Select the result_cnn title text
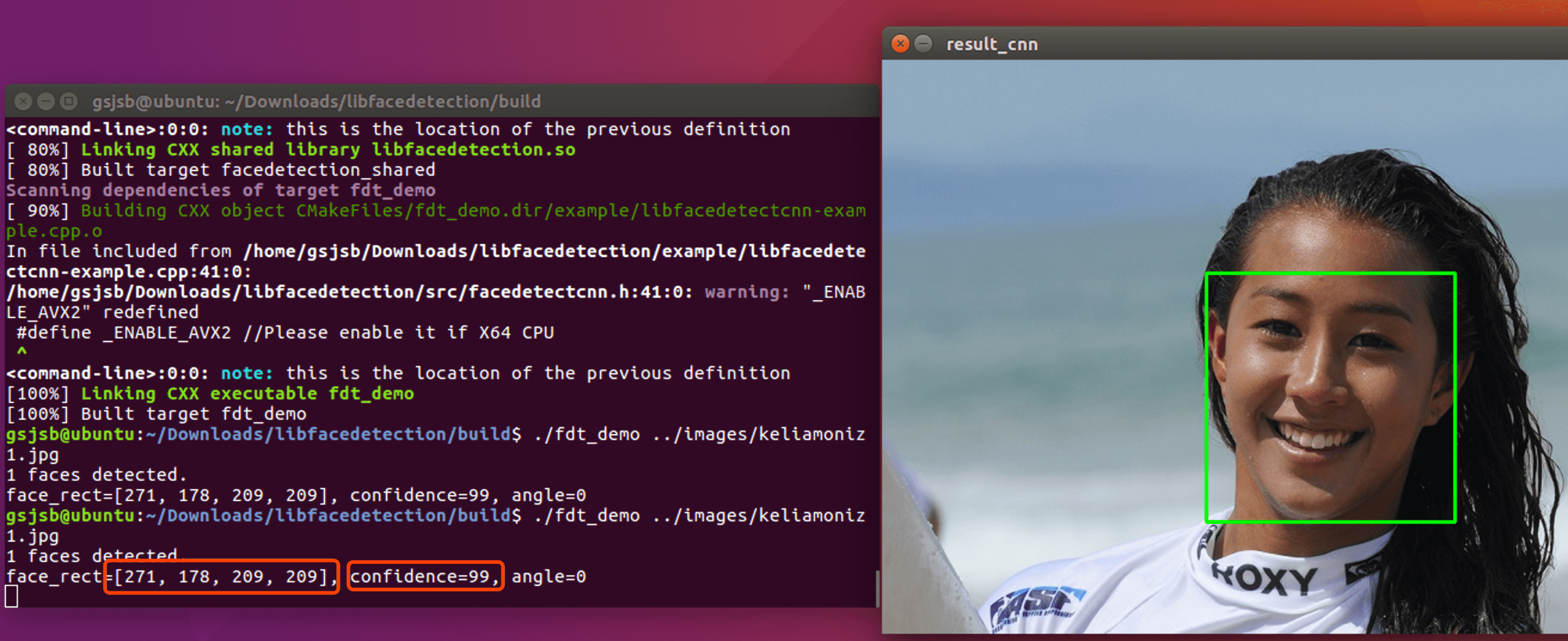This screenshot has width=1568, height=641. click(991, 44)
